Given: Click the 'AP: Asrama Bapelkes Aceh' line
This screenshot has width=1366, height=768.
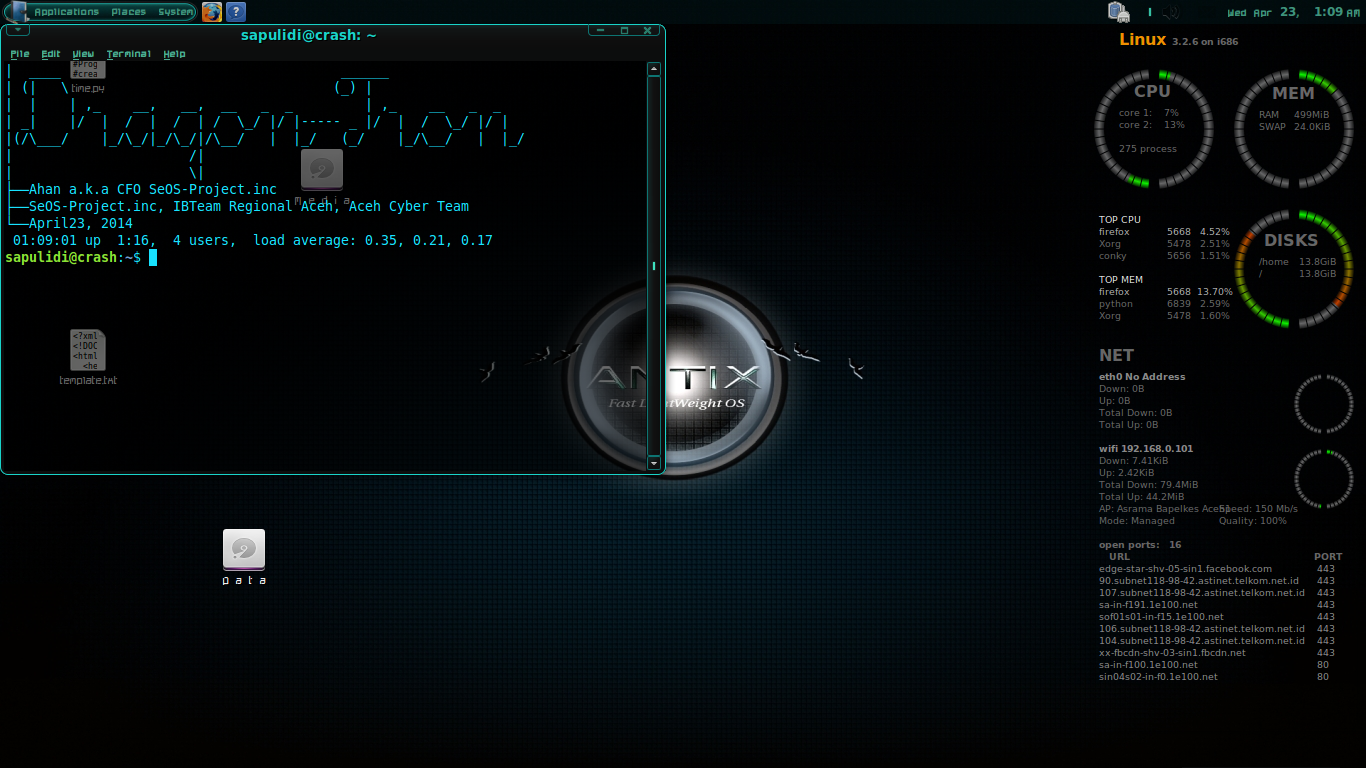Looking at the screenshot, I should pyautogui.click(x=1164, y=509).
